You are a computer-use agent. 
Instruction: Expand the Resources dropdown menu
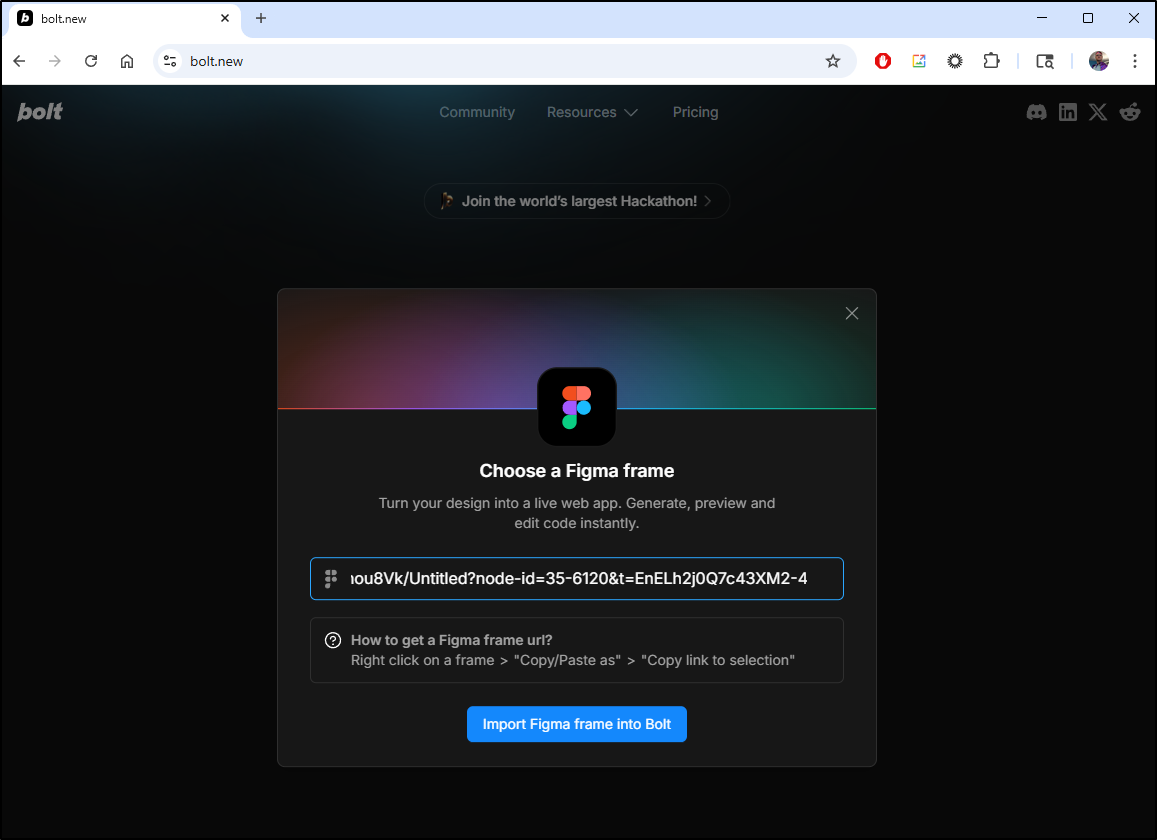[x=592, y=112]
